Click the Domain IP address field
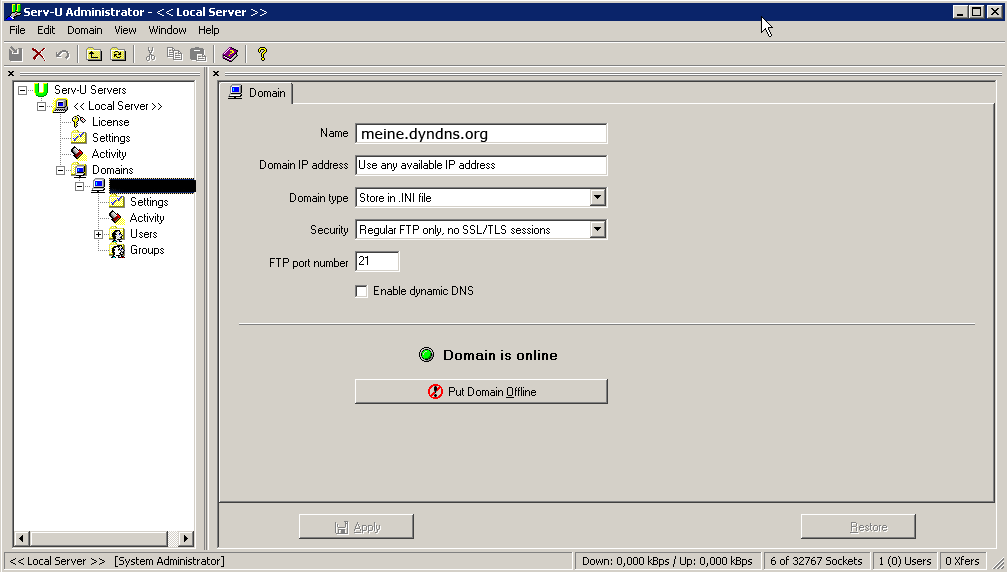This screenshot has width=1007, height=572. pos(481,165)
